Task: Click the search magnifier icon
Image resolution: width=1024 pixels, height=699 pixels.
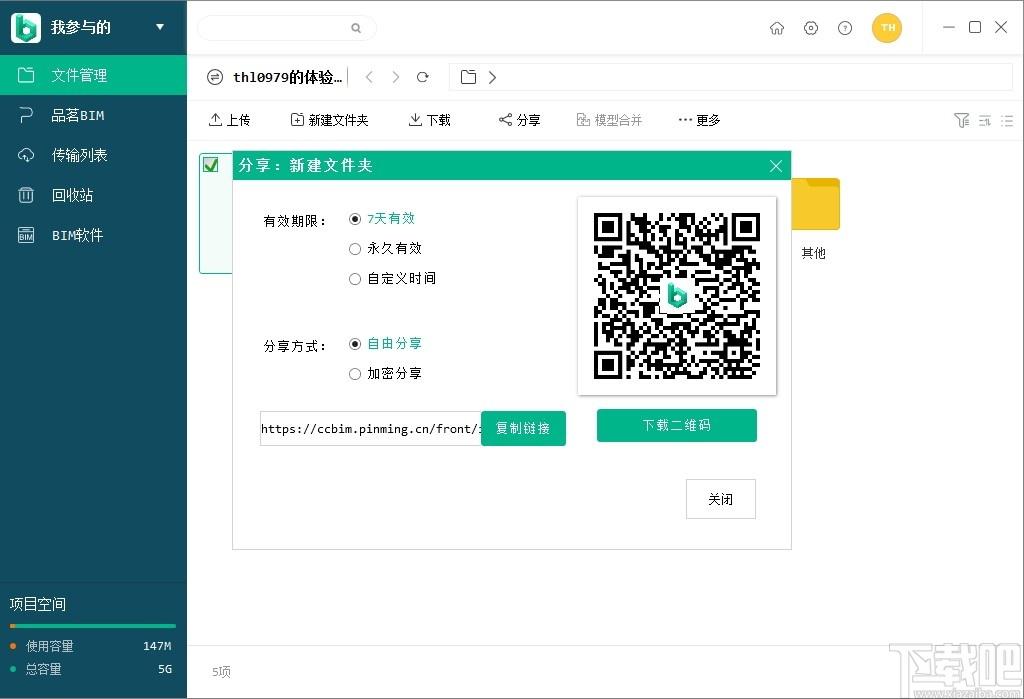Action: 356,28
